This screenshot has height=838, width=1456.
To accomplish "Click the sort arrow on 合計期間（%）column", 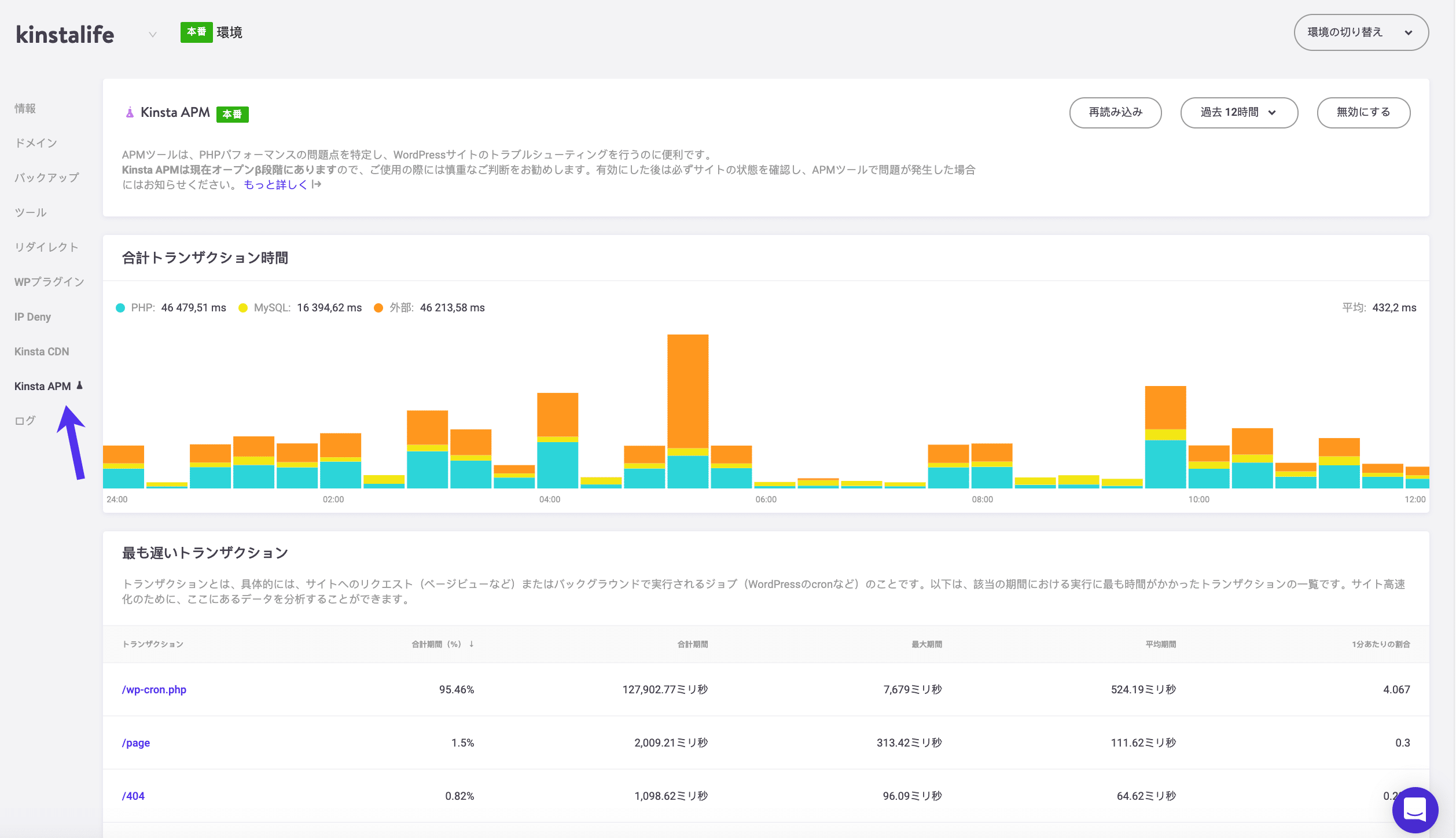I will point(473,644).
